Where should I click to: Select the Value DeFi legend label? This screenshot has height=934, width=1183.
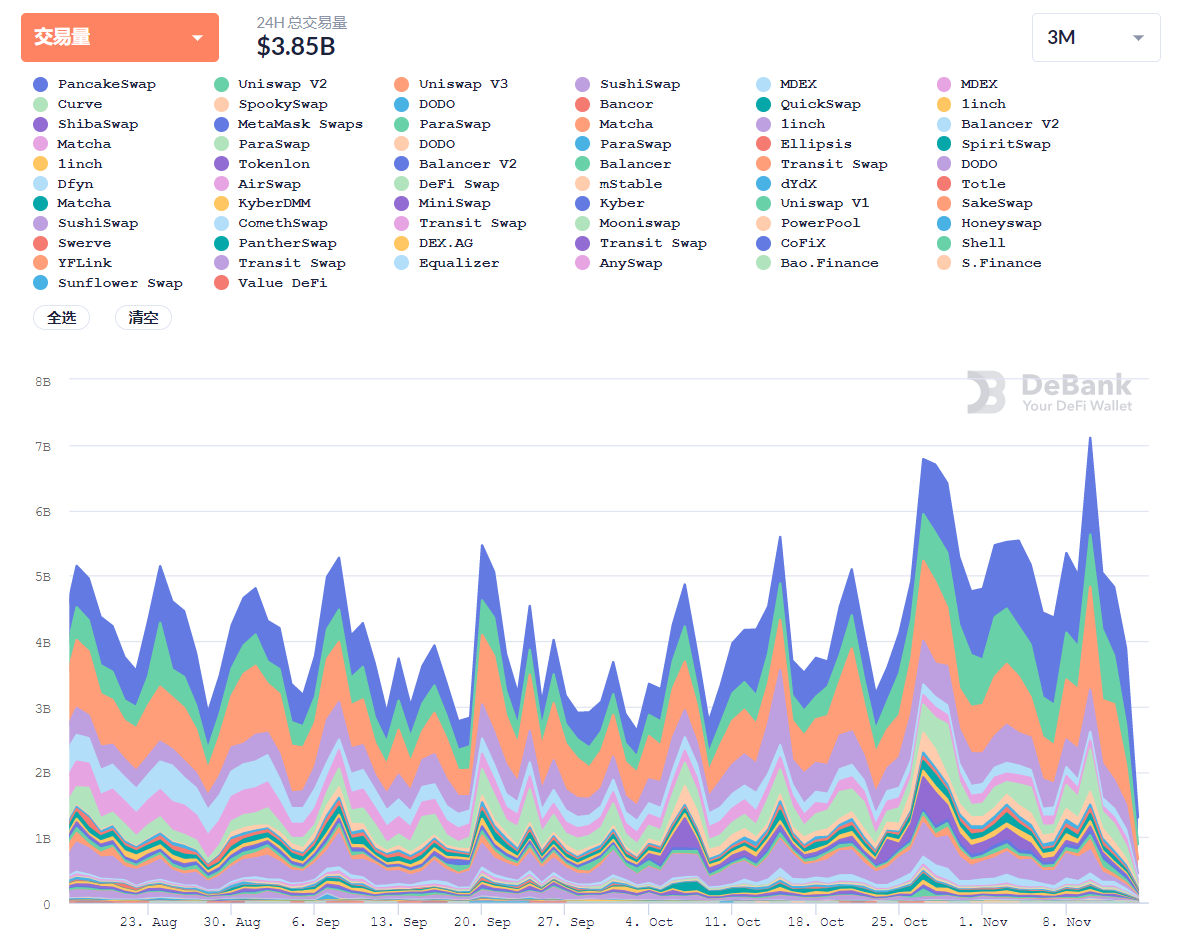pyautogui.click(x=283, y=283)
